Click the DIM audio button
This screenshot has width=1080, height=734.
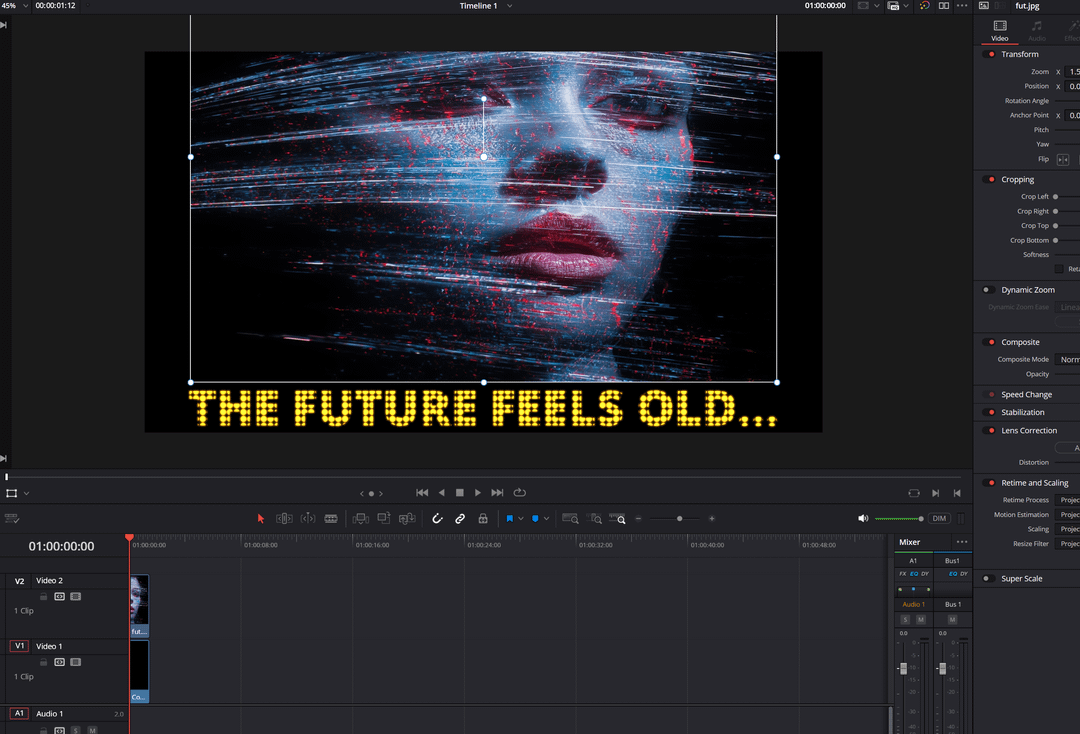(x=939, y=519)
